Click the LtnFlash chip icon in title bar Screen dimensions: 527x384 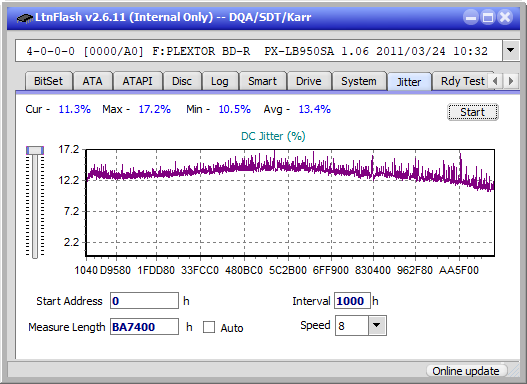pos(24,17)
